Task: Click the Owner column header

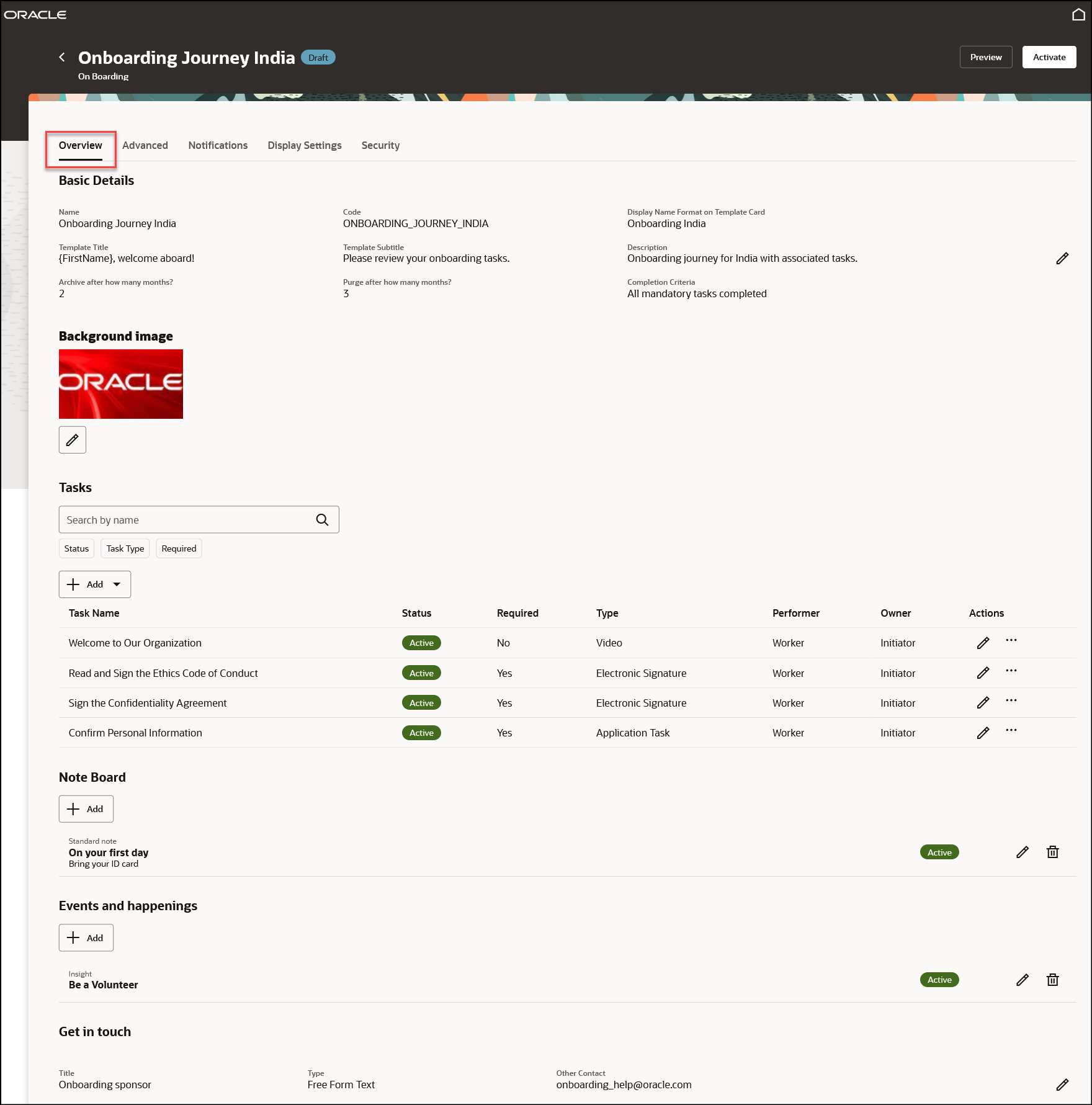Action: [895, 613]
